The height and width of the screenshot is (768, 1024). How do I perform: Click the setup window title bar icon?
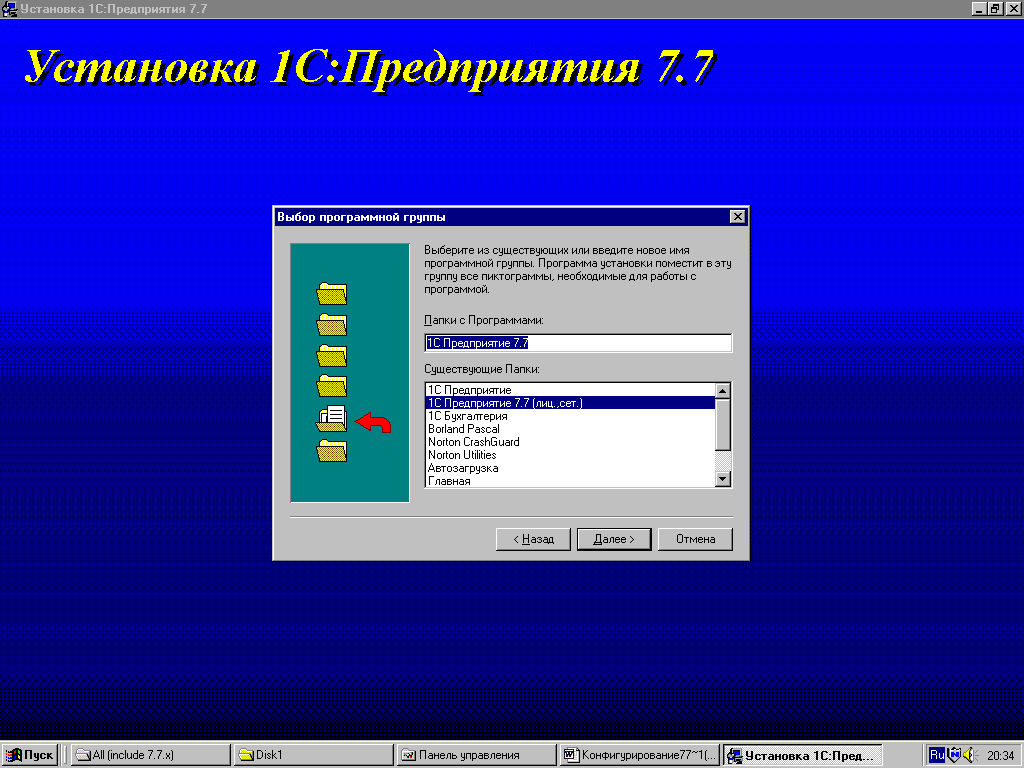click(x=9, y=9)
